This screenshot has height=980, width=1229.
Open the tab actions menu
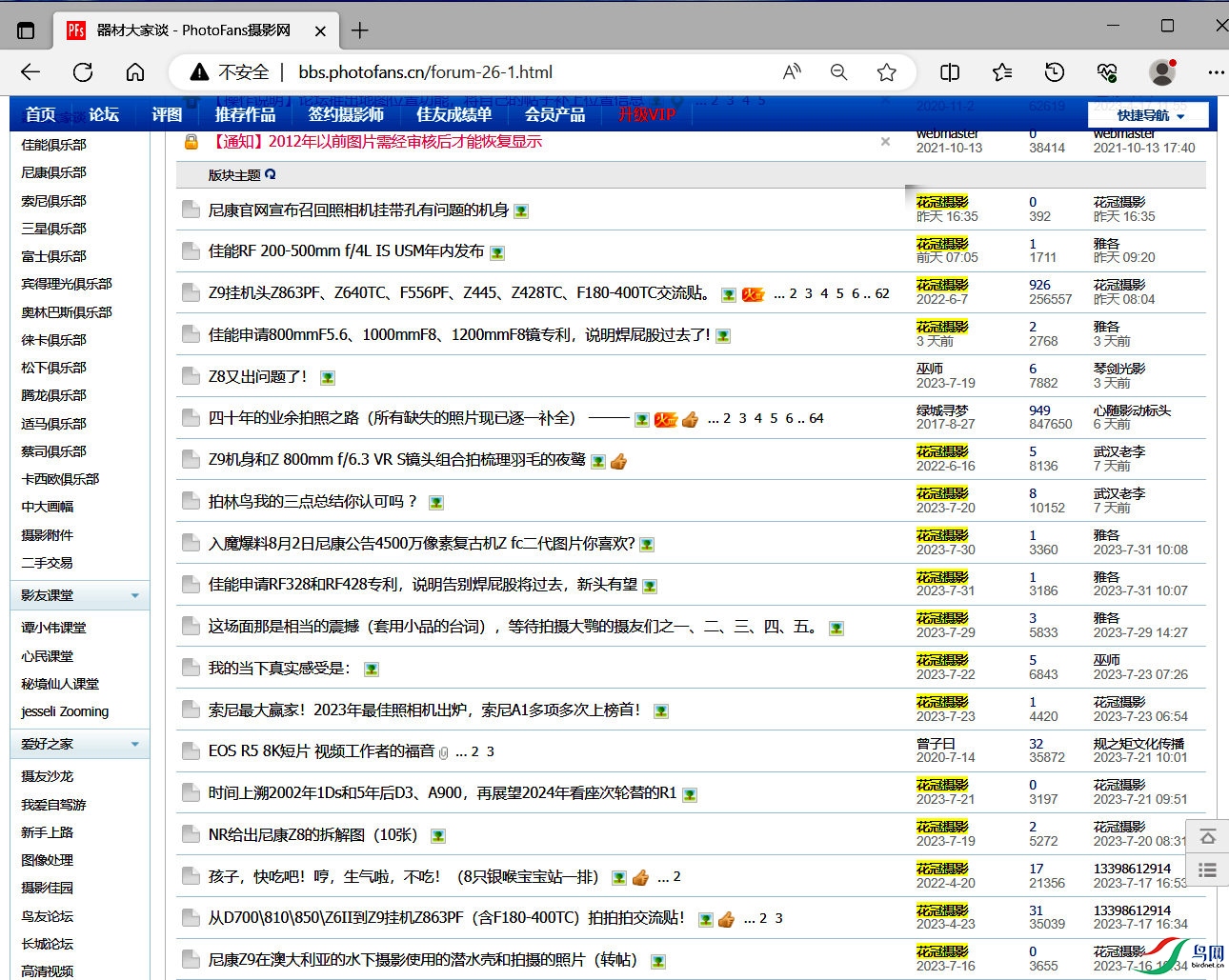coord(26,30)
